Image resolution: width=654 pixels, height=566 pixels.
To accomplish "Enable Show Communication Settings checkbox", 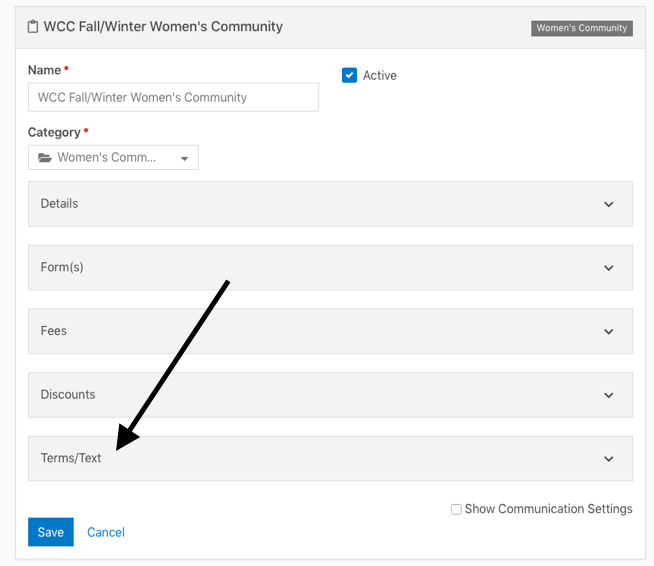I will [x=456, y=509].
